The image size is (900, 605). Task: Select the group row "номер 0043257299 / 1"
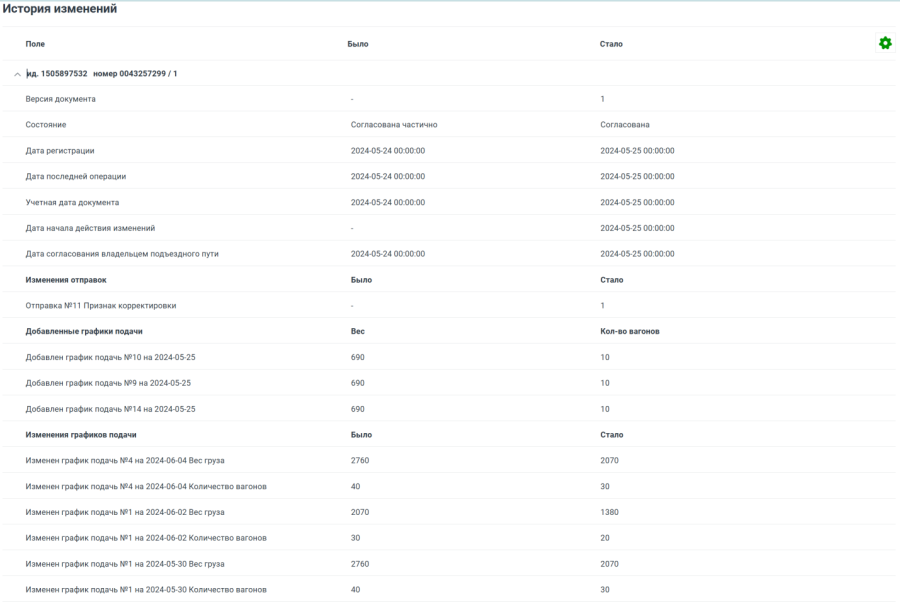(x=135, y=74)
